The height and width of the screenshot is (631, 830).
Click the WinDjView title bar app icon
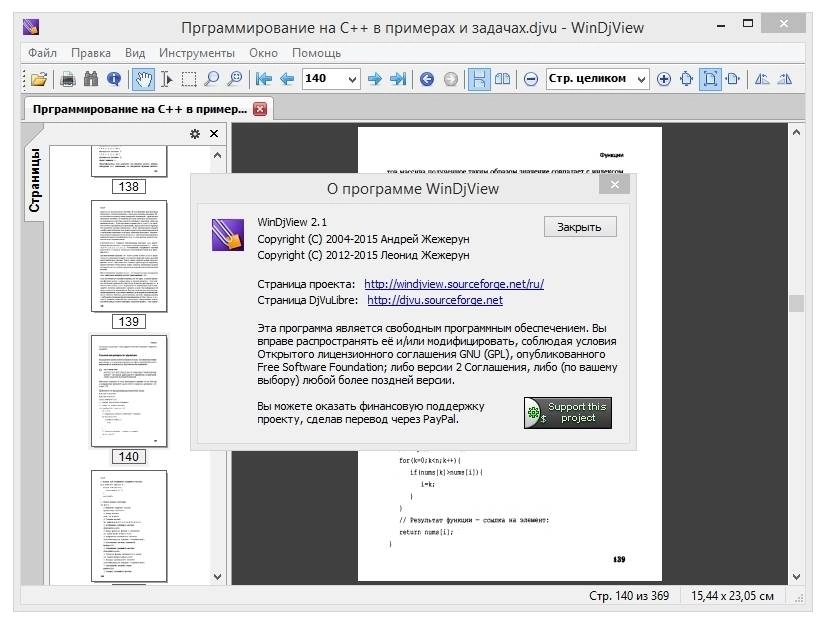[x=31, y=26]
